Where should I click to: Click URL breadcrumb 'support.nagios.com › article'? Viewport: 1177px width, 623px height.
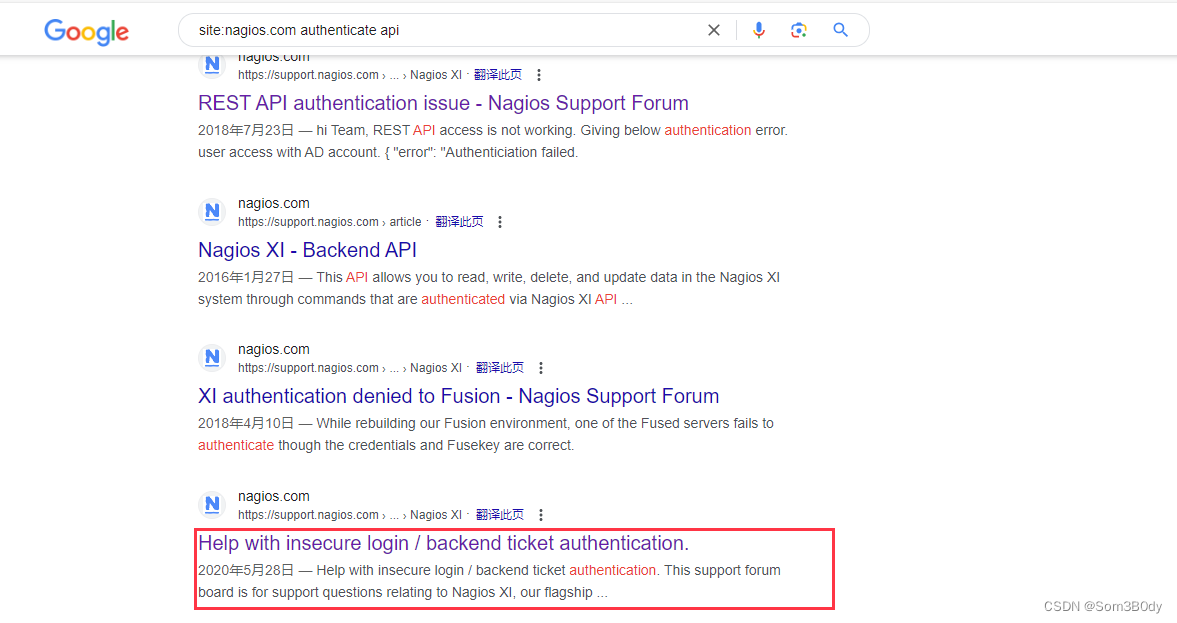pos(330,222)
